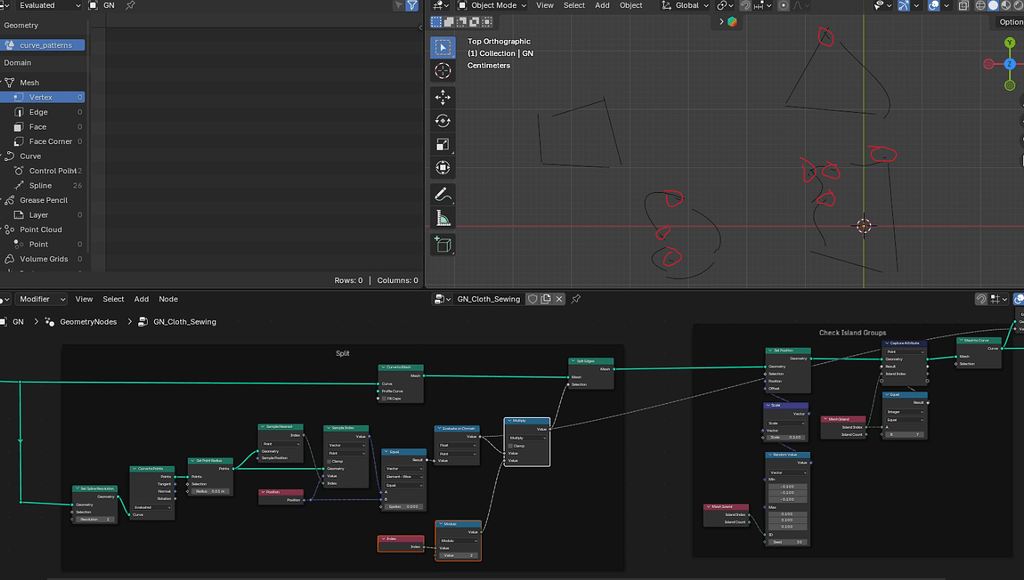Select the Vertex domain
This screenshot has width=1024, height=580.
pyautogui.click(x=42, y=97)
